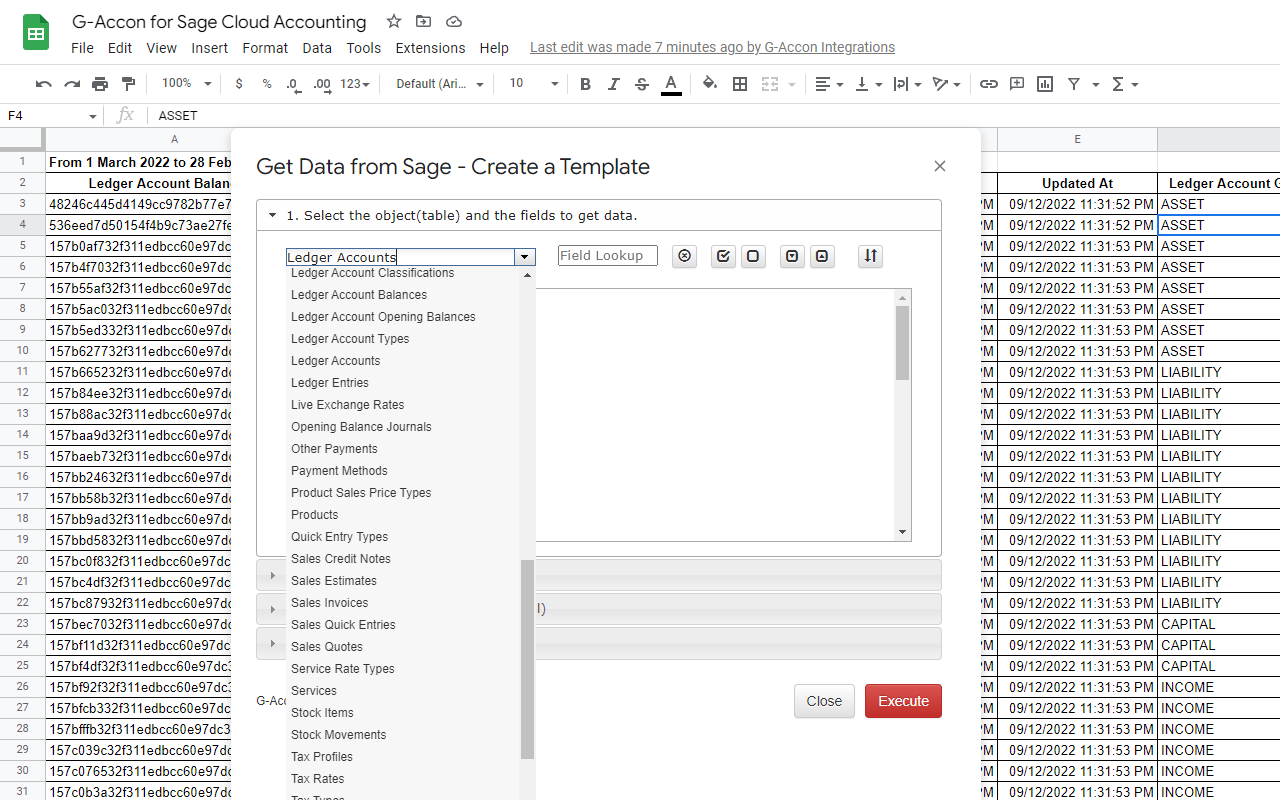The image size is (1280, 800).
Task: Open the Help menu
Action: 494,48
